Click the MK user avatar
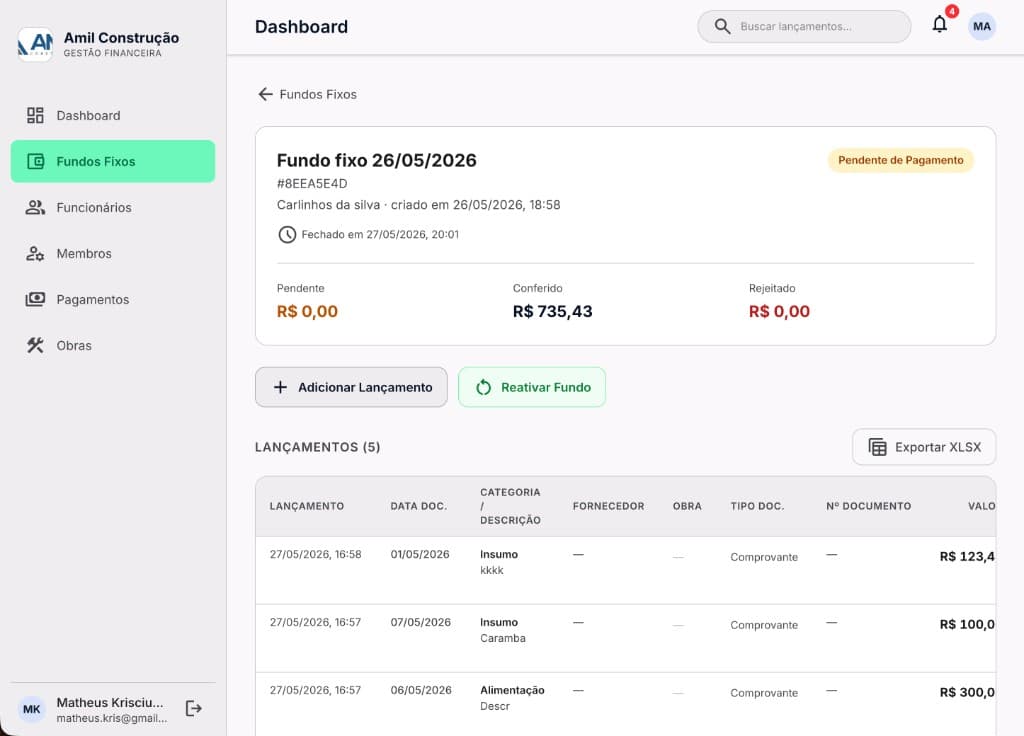Image resolution: width=1024 pixels, height=736 pixels. click(31, 709)
